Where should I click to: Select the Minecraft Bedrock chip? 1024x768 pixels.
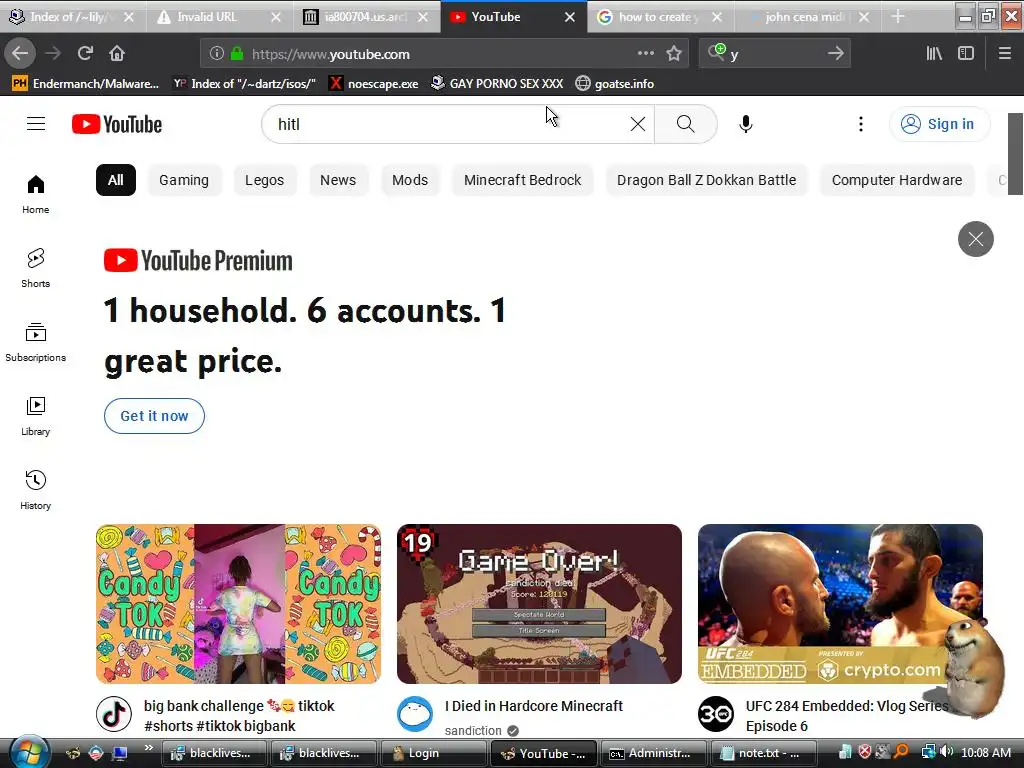click(x=522, y=180)
